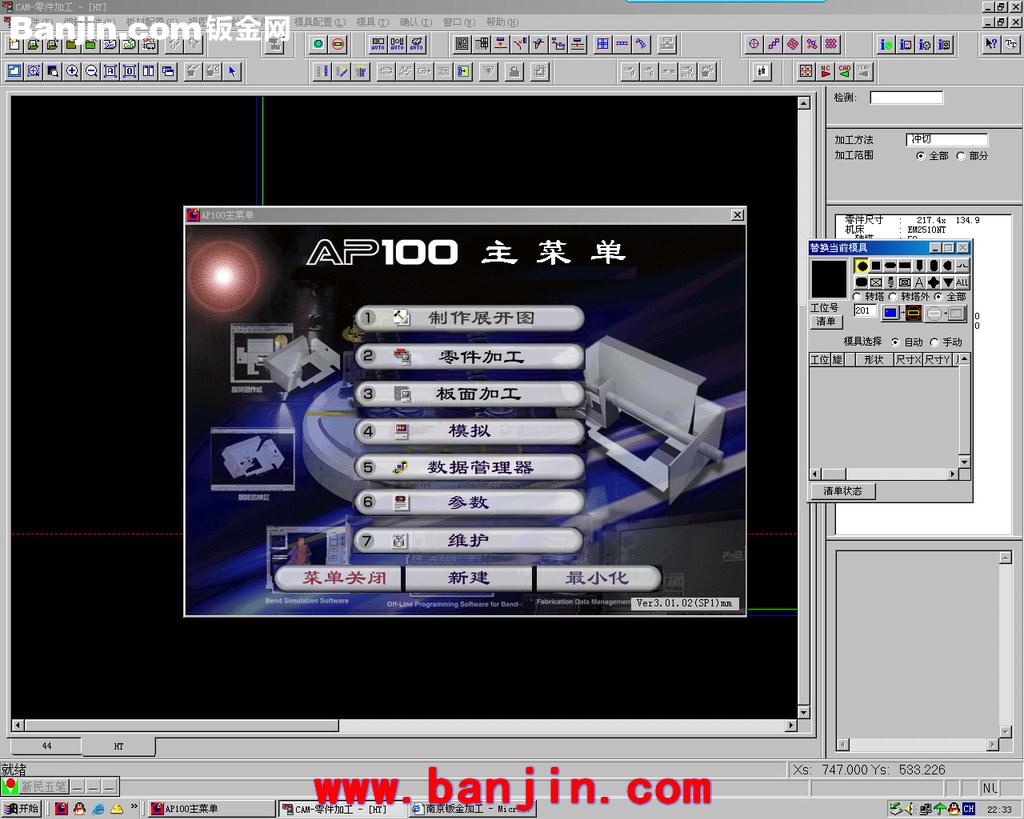Switch to 南京钣金加工 browser taskbar item

pos(472,809)
